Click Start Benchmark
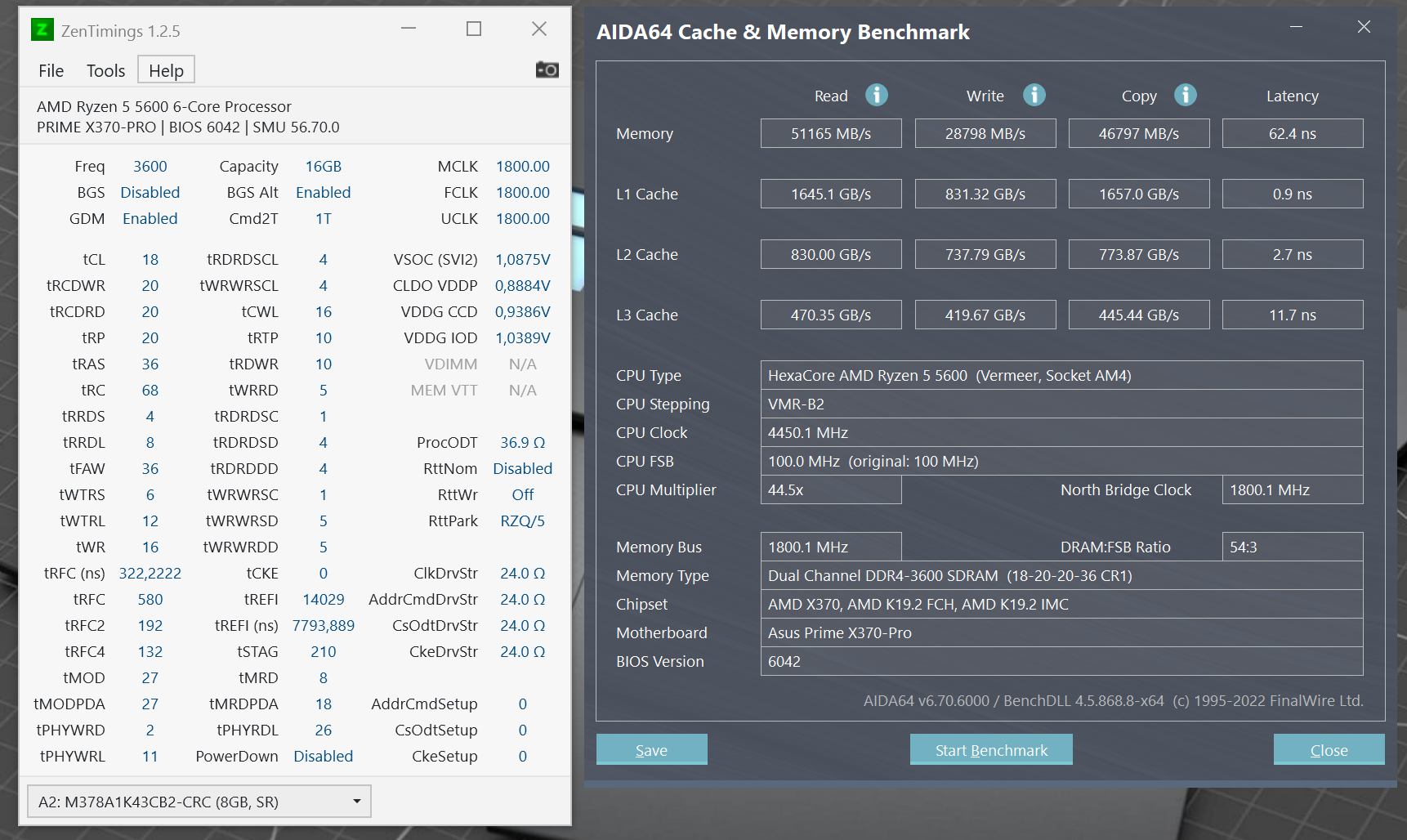The height and width of the screenshot is (840, 1407). point(991,749)
